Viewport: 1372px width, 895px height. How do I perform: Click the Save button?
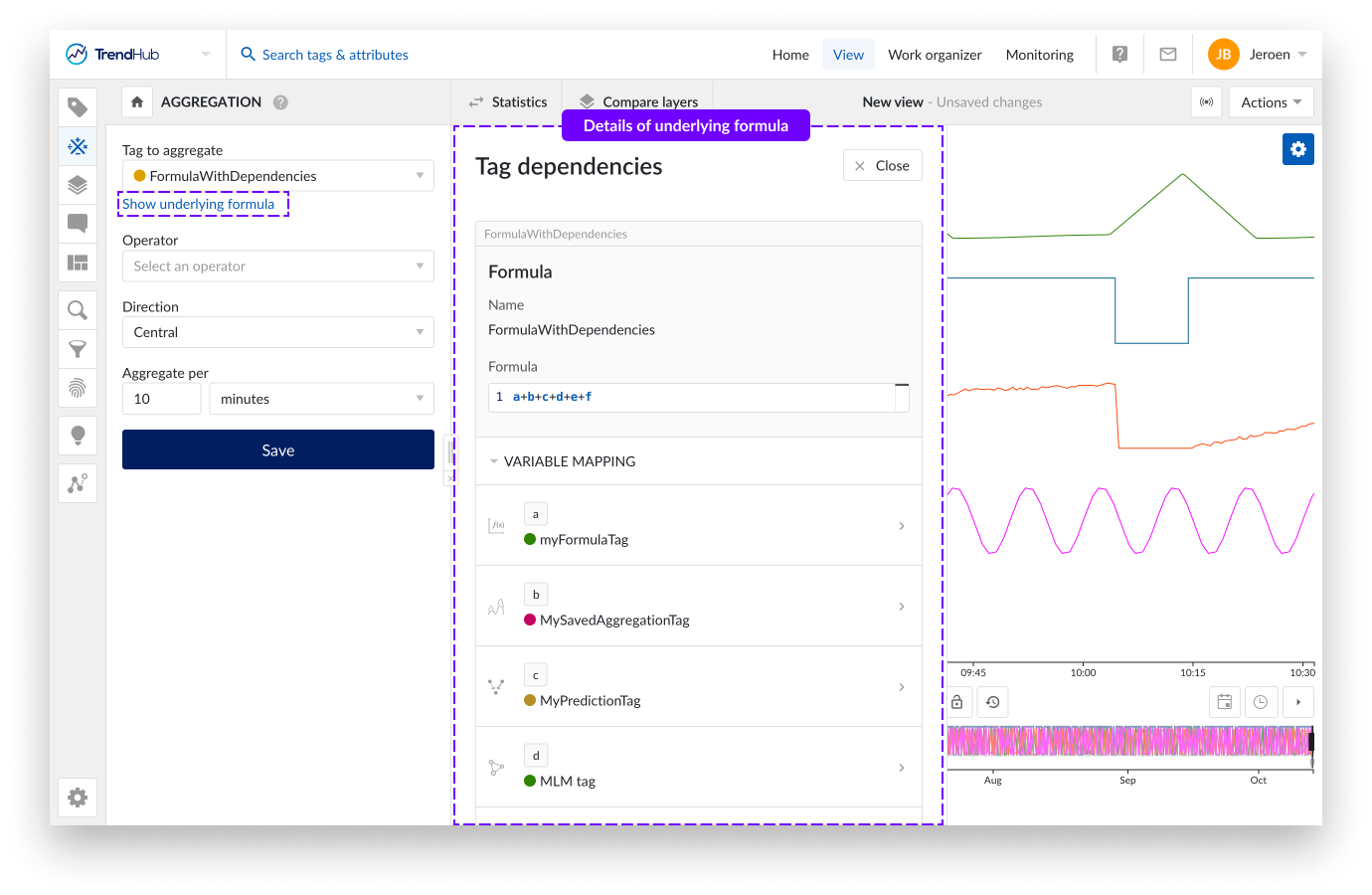[277, 450]
